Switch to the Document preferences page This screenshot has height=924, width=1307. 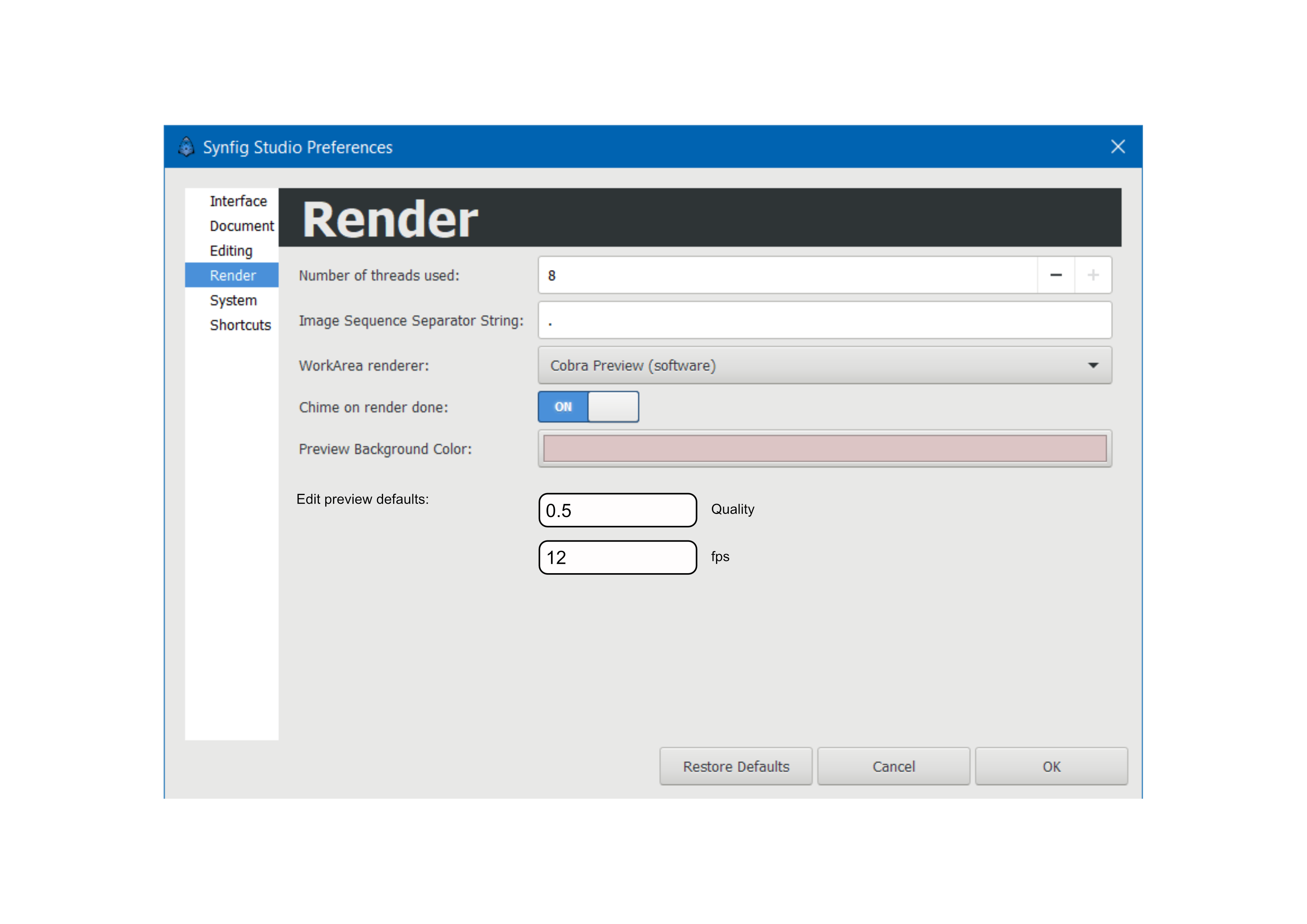coord(241,226)
